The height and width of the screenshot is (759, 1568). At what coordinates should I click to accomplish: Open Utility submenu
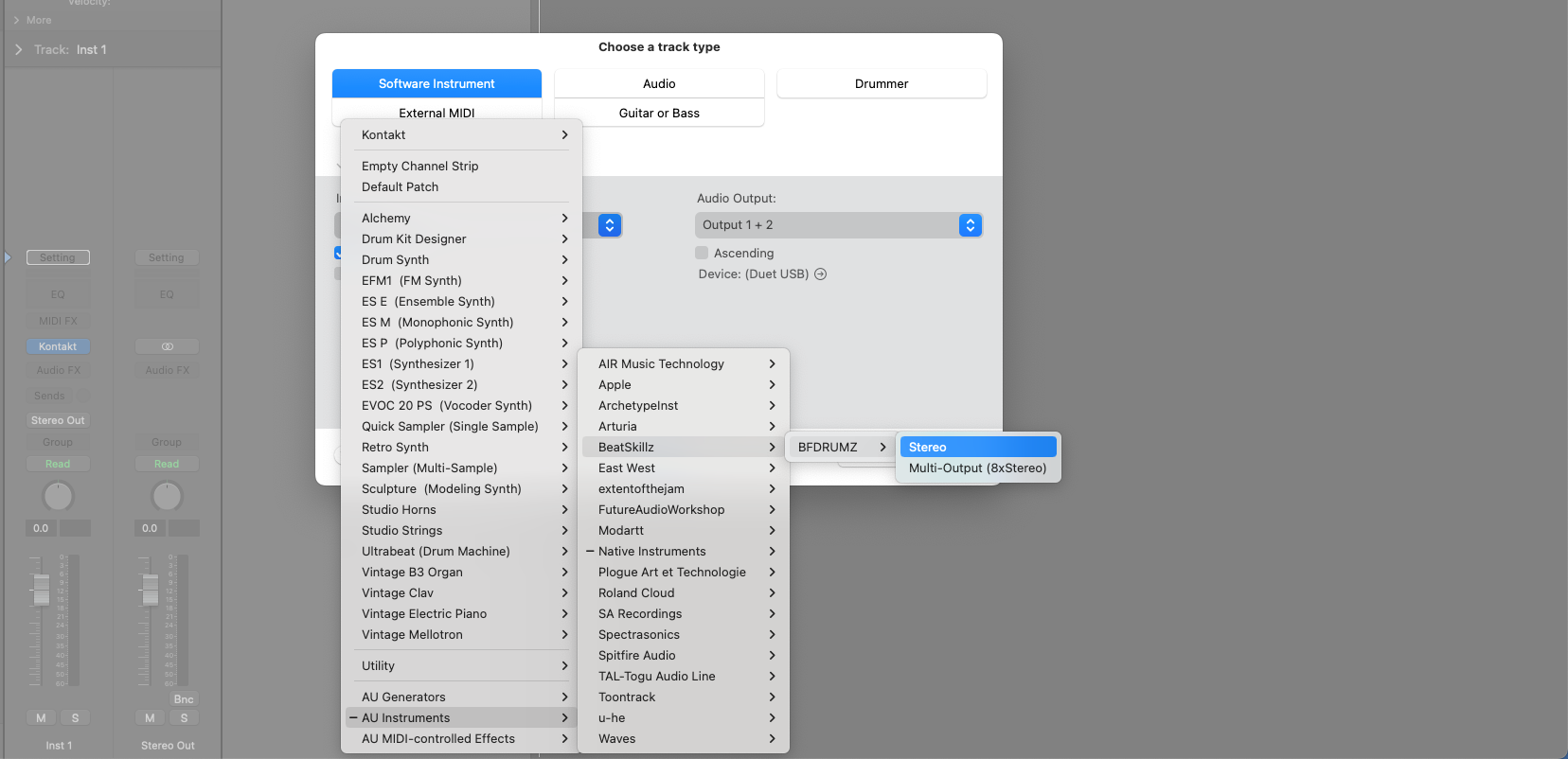pos(462,665)
